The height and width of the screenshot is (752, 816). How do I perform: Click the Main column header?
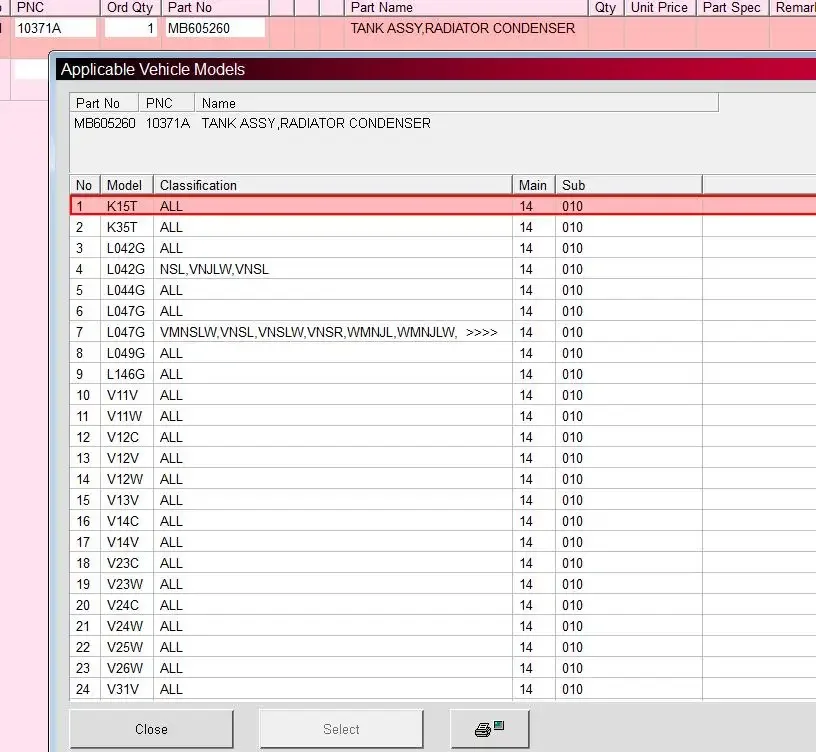pos(534,185)
